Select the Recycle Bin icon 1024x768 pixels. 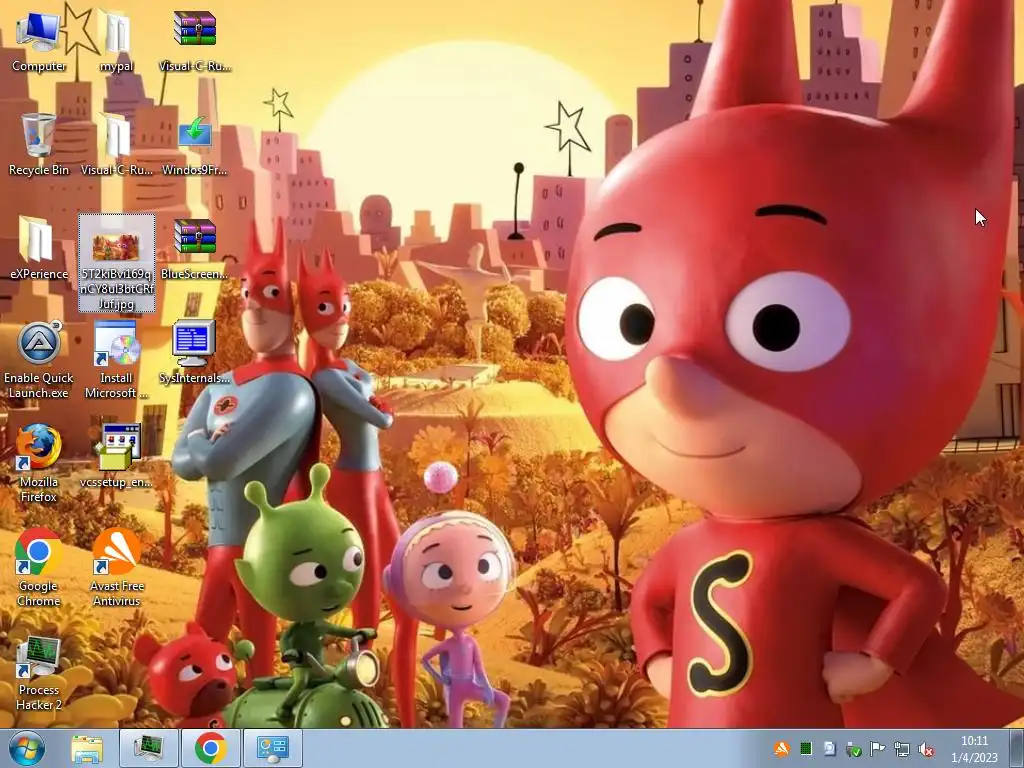(x=39, y=144)
